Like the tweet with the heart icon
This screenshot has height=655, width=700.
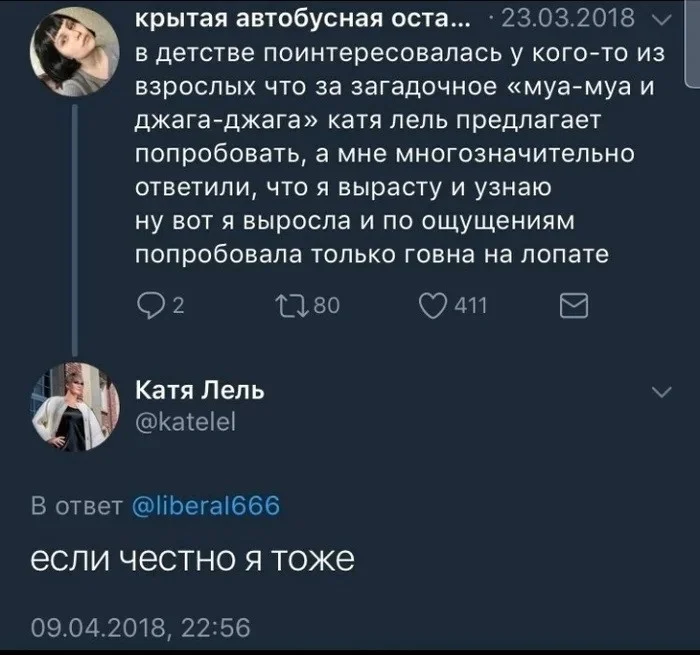click(x=434, y=307)
